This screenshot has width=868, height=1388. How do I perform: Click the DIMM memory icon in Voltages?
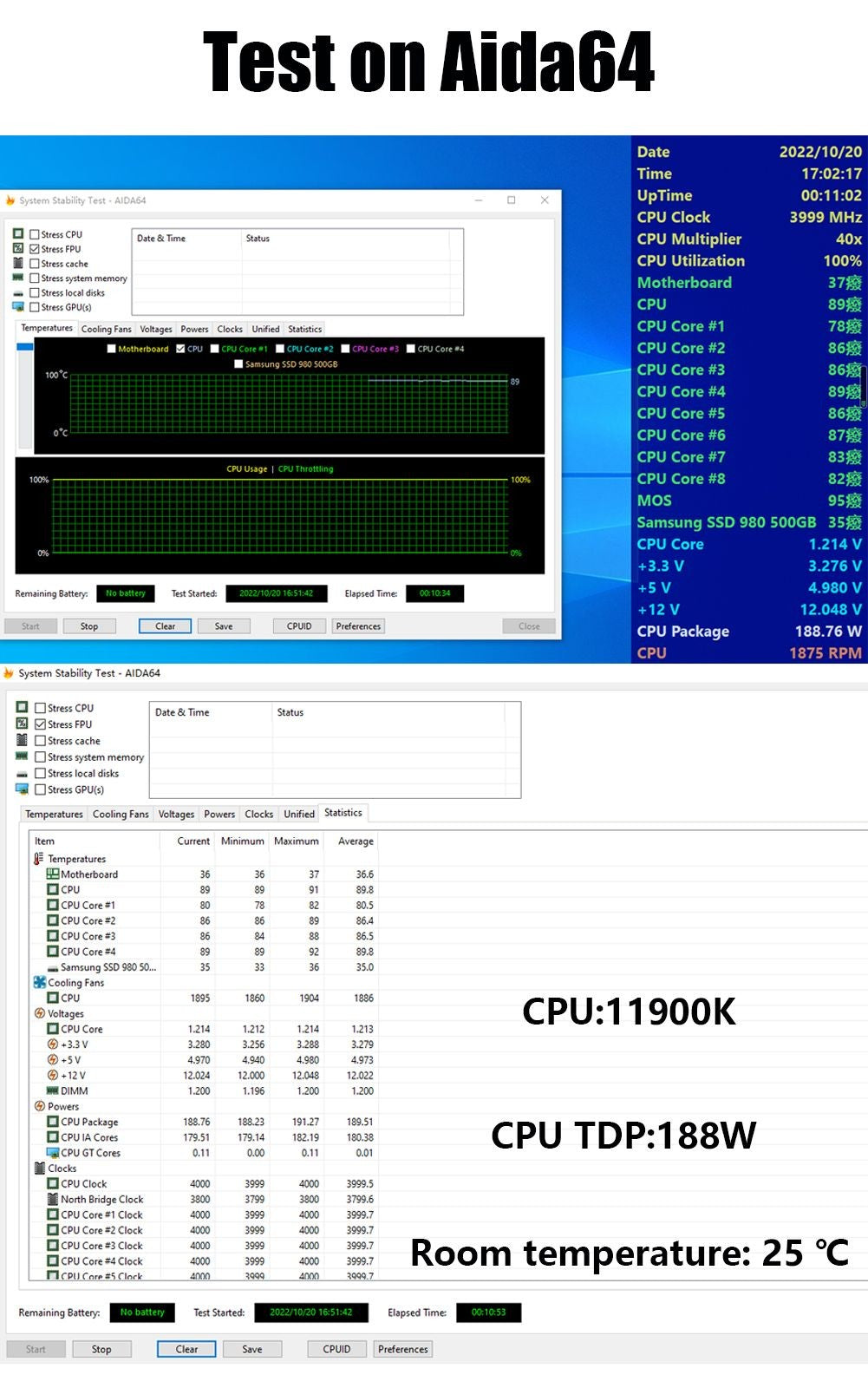pyautogui.click(x=53, y=1090)
